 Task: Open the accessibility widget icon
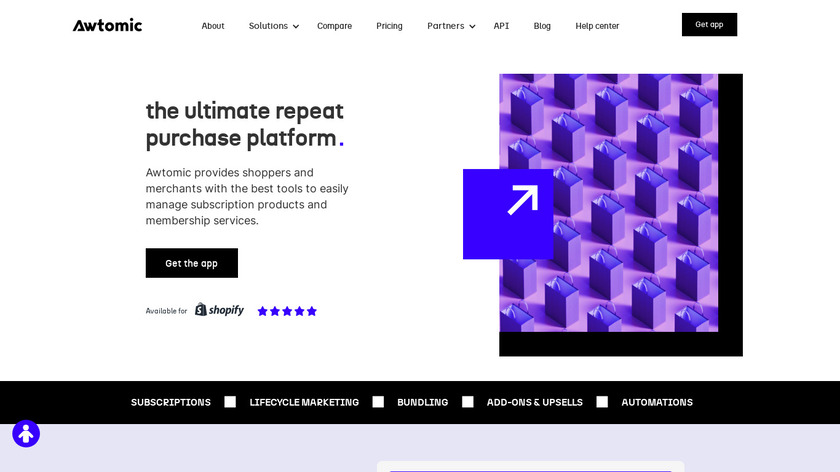click(x=26, y=433)
